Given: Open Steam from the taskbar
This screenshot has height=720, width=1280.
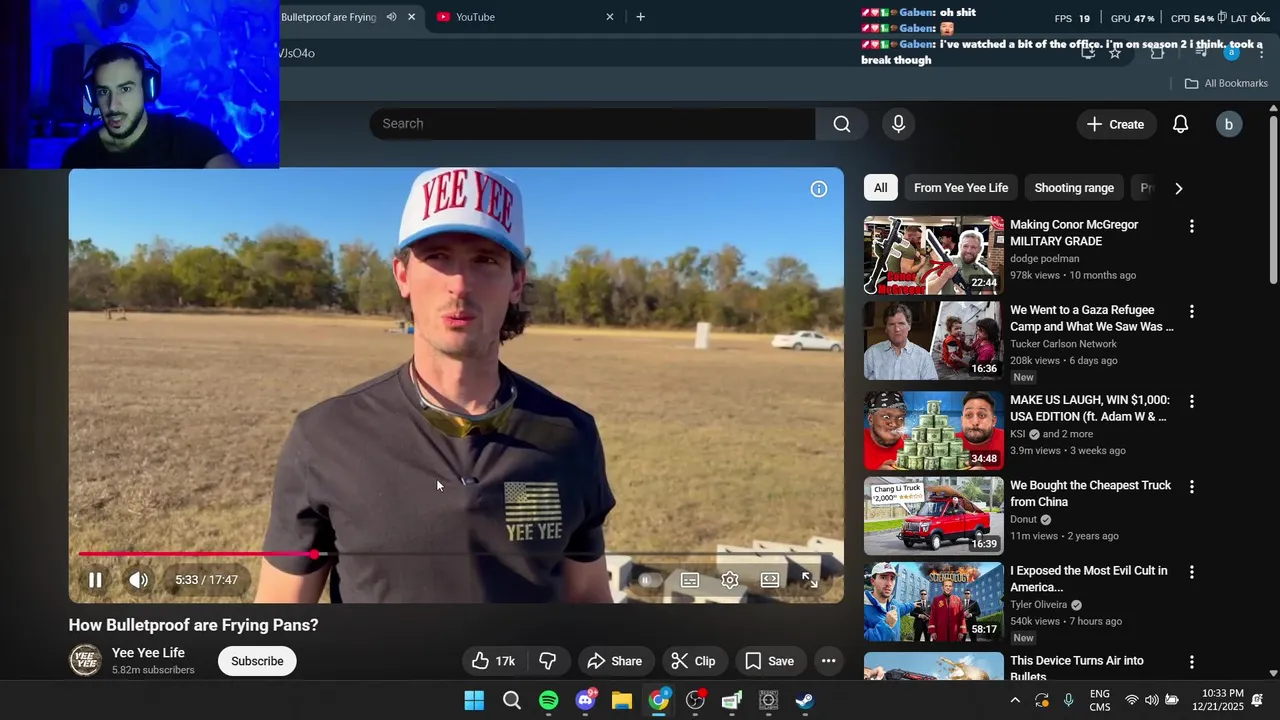Looking at the screenshot, I should (x=805, y=700).
